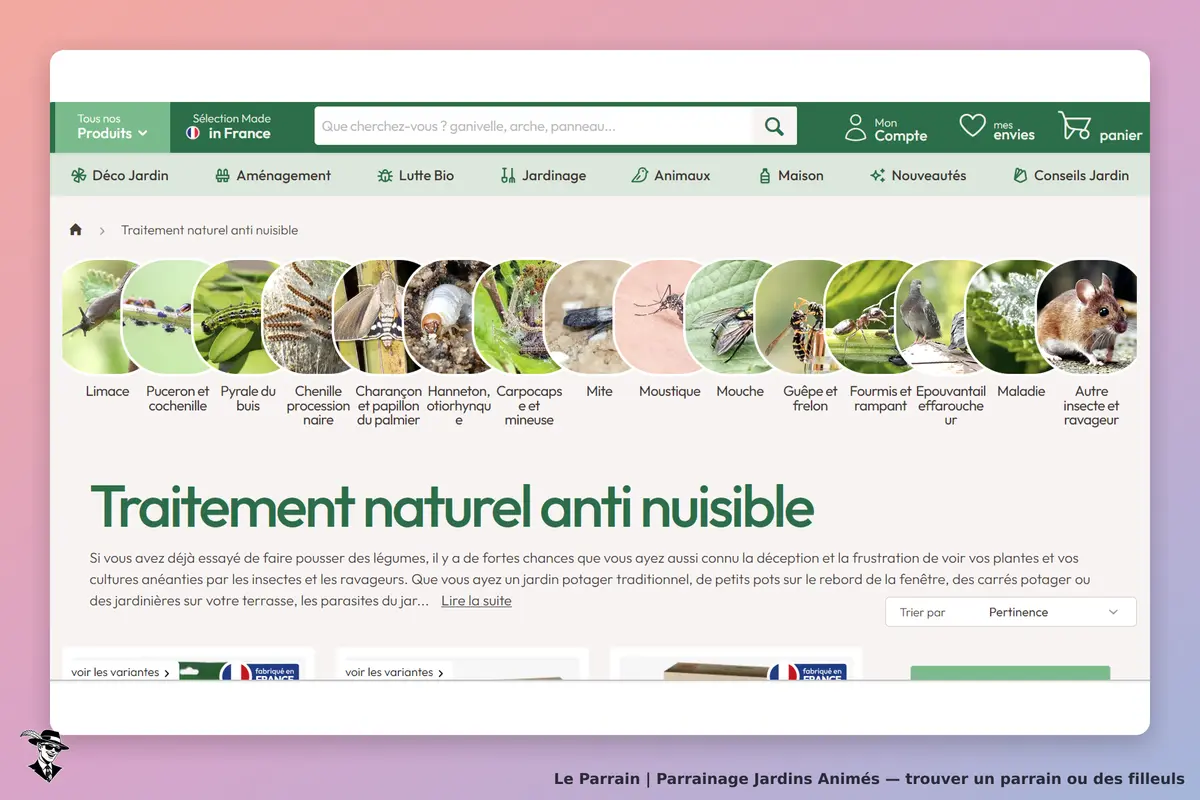Select the Fourmis et rampant thumbnail

[867, 317]
